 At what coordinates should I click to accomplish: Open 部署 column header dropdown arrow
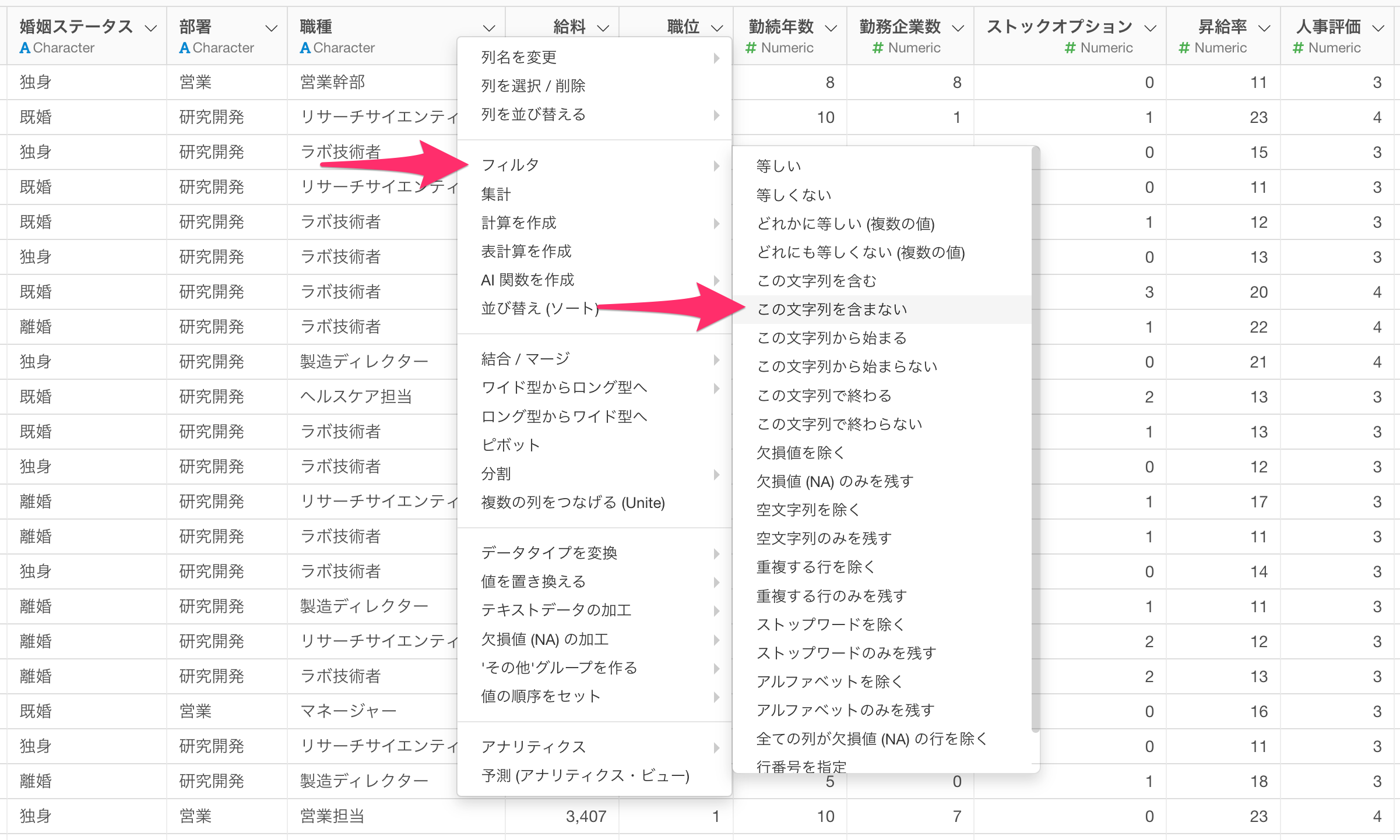271,28
